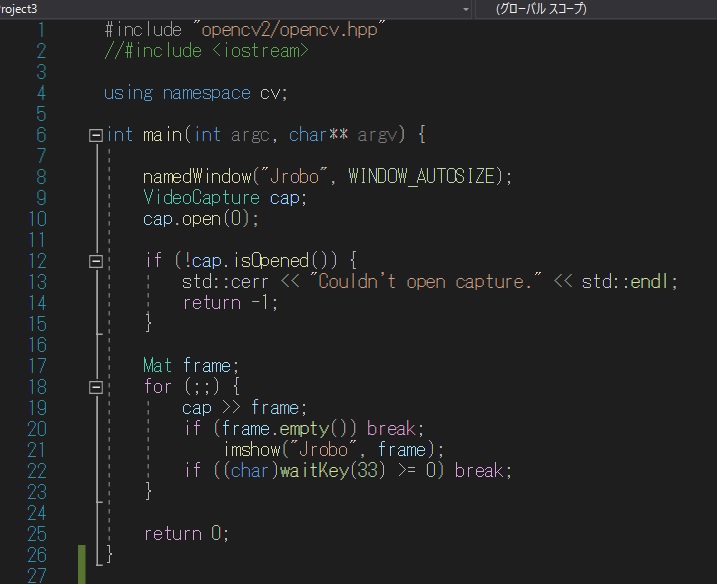The image size is (717, 584).
Task: Click line number 18 in the gutter
Action: pyautogui.click(x=37, y=387)
